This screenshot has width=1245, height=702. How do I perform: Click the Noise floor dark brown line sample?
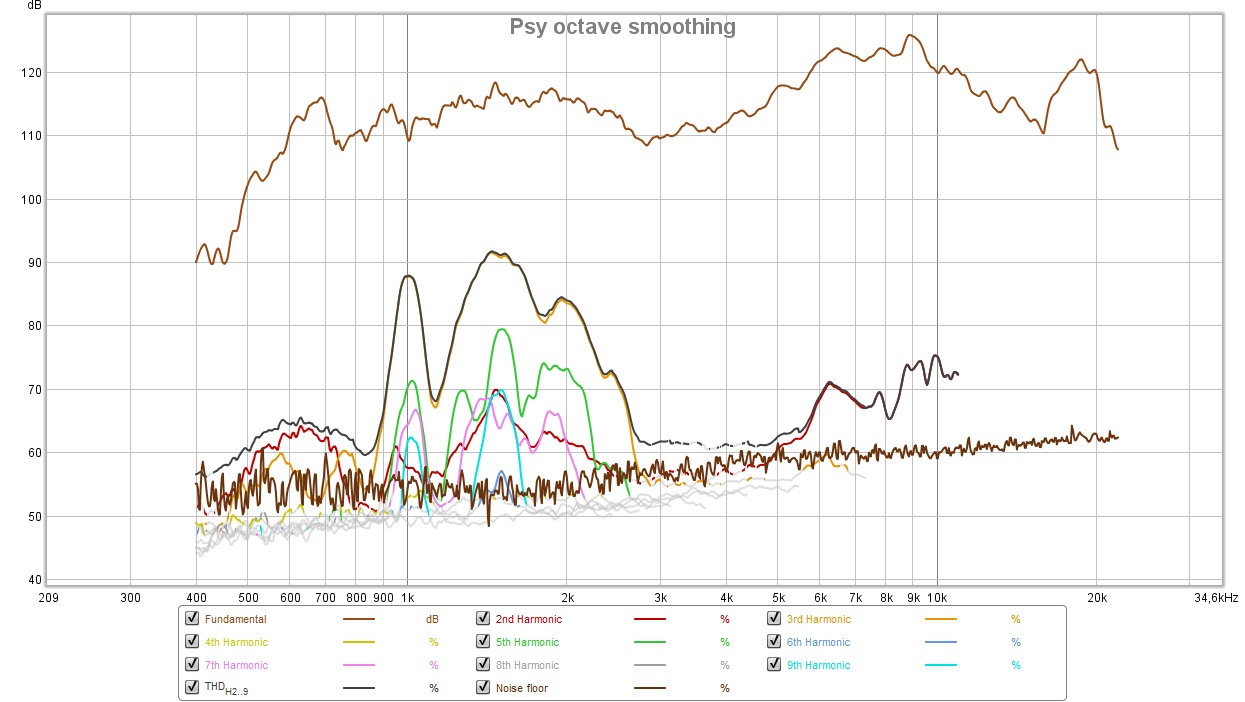[650, 689]
